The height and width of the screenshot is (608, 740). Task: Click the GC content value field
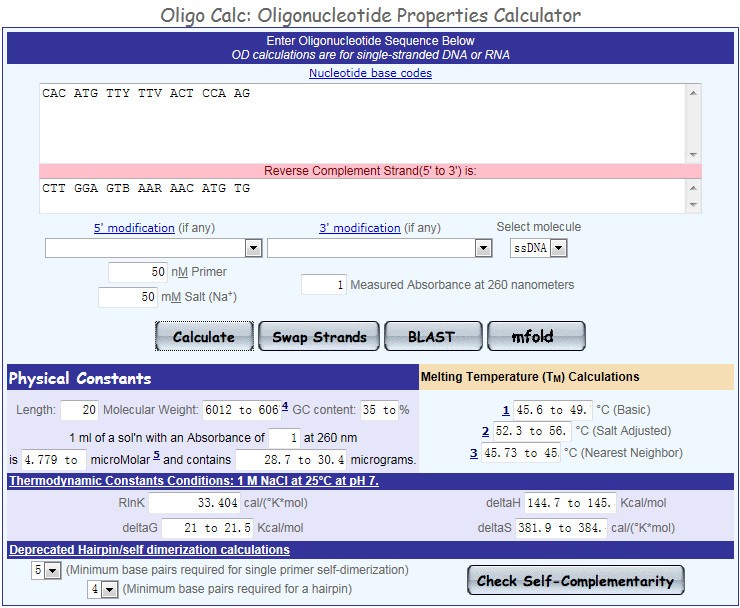coord(379,410)
